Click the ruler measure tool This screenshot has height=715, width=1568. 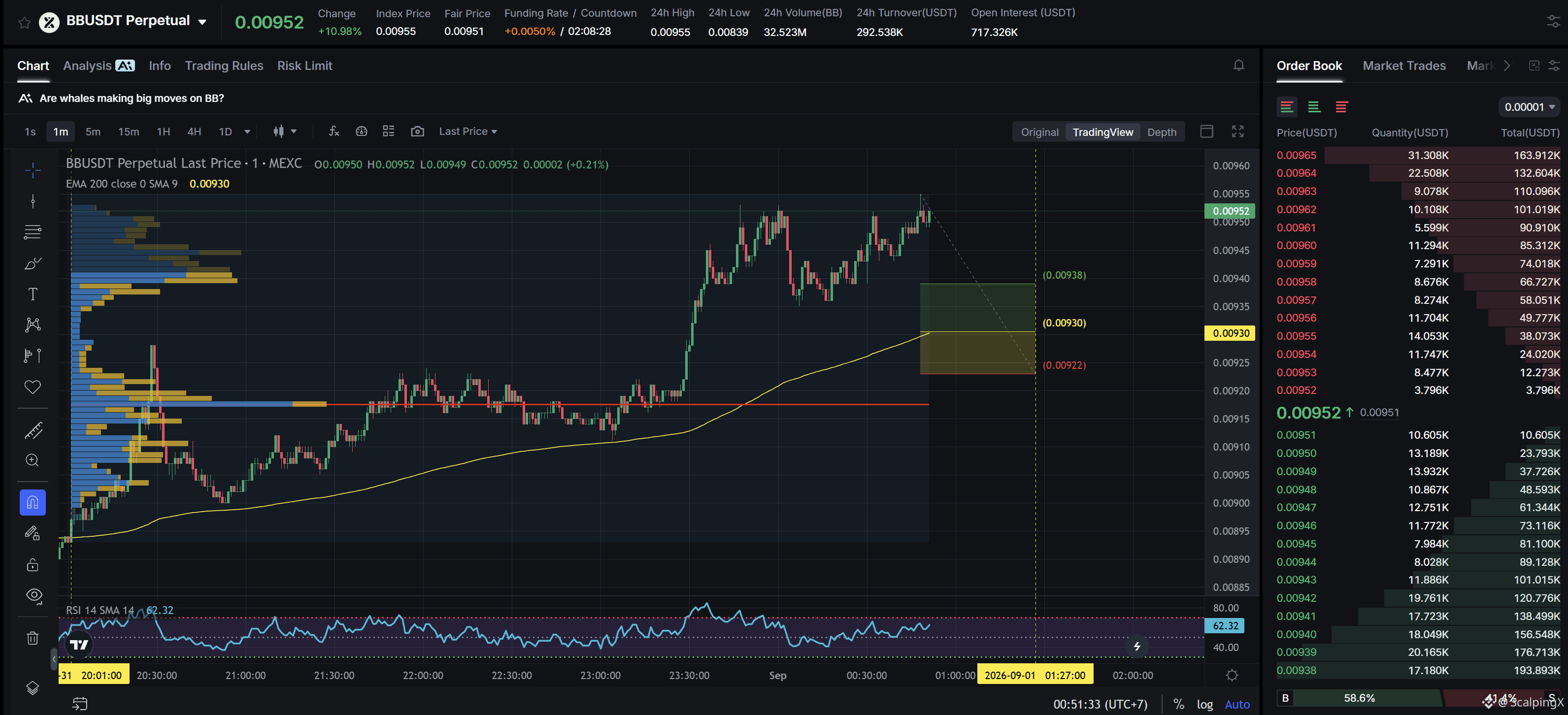(33, 430)
